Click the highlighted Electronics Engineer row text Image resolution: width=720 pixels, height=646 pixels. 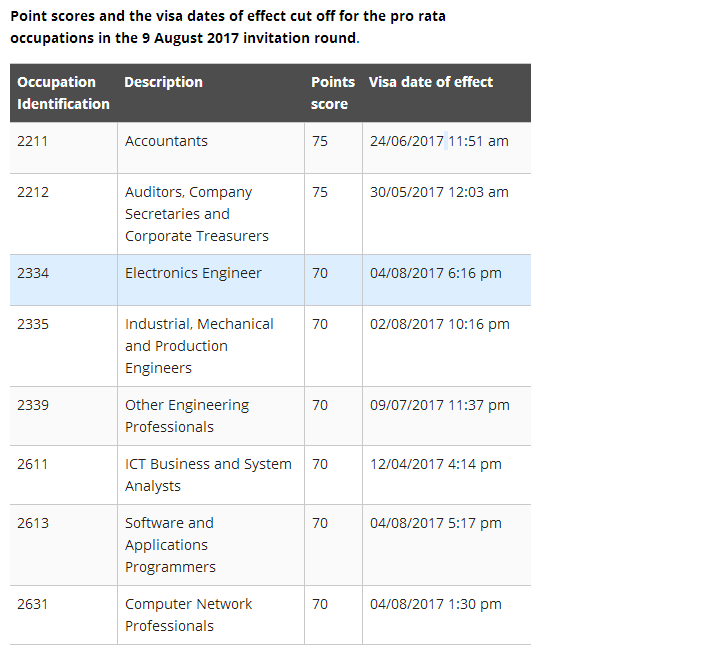193,273
